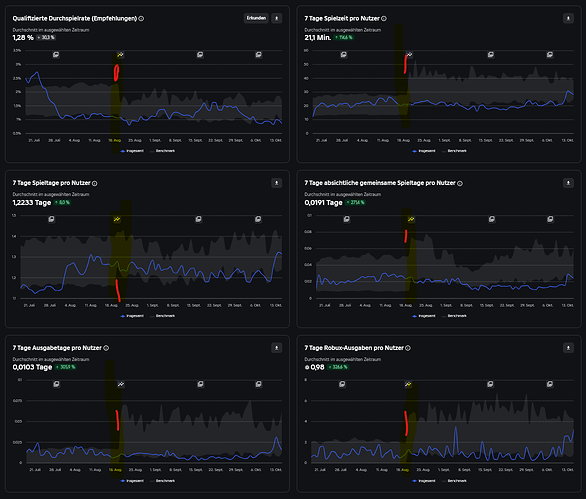
Task: Download the 7 Tage Spielzeit pro Nutzer chart
Action: tap(568, 18)
